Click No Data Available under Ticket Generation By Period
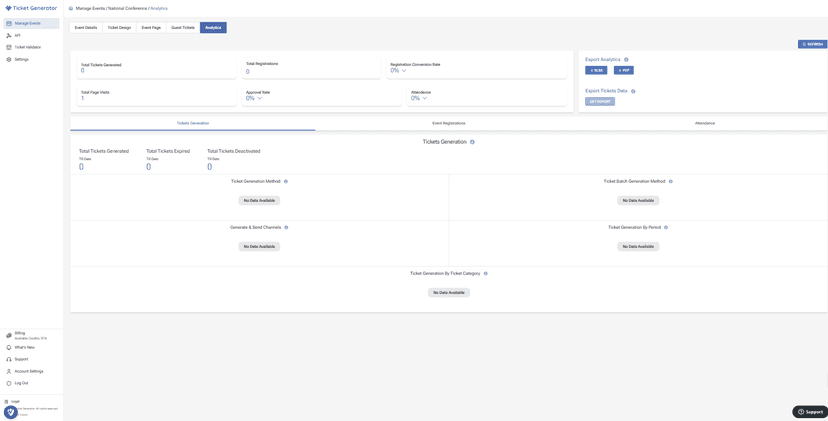Viewport: 828px width, 421px height. (638, 247)
